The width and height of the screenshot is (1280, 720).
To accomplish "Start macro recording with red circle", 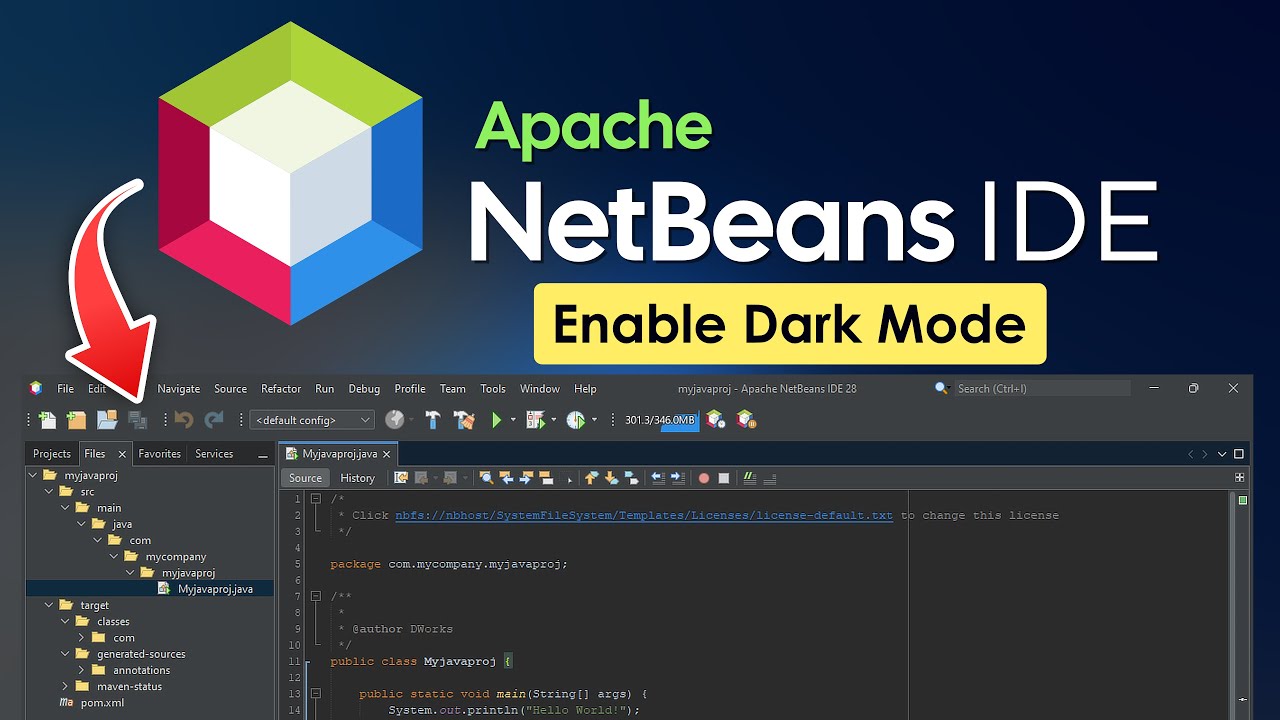I will coord(704,478).
